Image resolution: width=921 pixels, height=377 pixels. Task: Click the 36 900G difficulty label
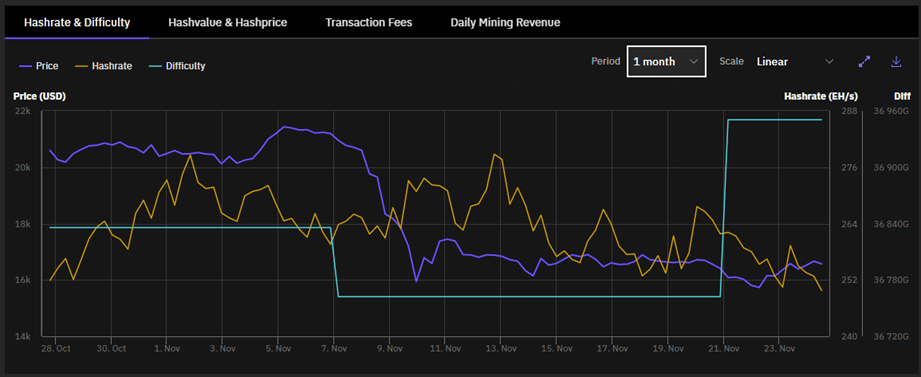[x=891, y=168]
